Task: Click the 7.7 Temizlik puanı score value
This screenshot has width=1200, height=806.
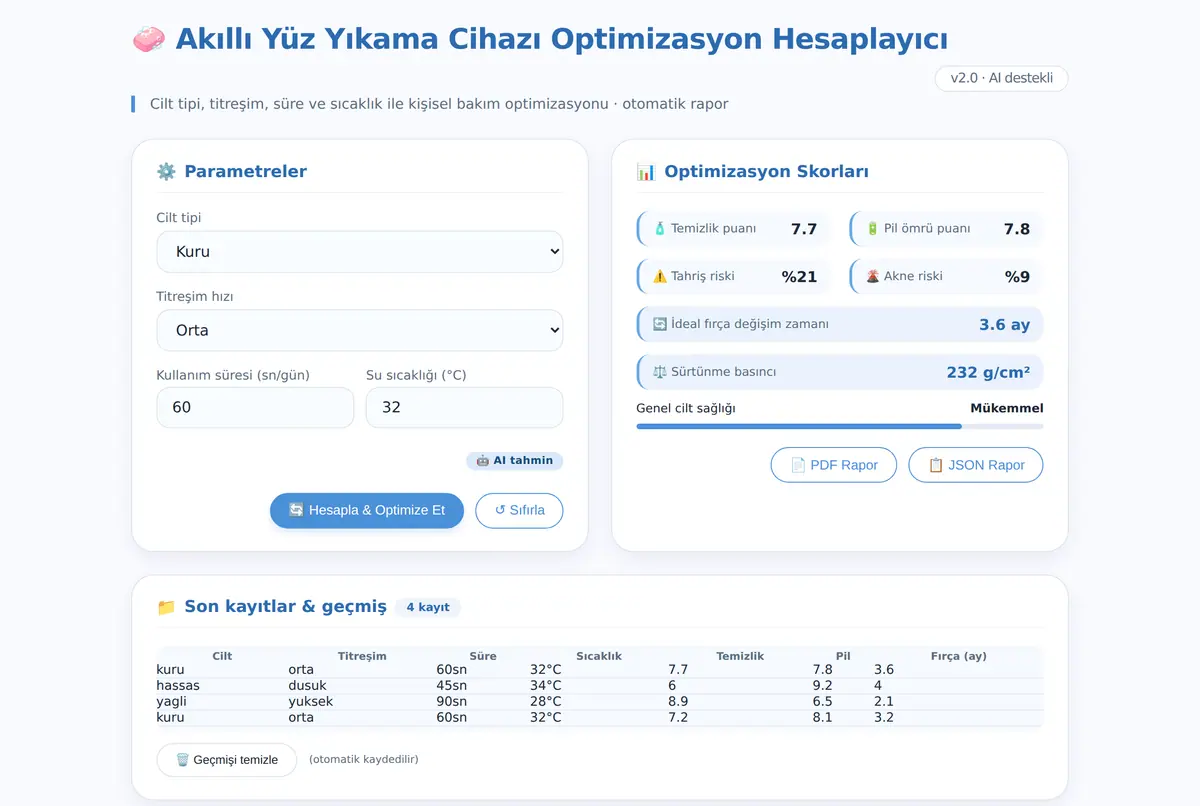Action: 804,229
